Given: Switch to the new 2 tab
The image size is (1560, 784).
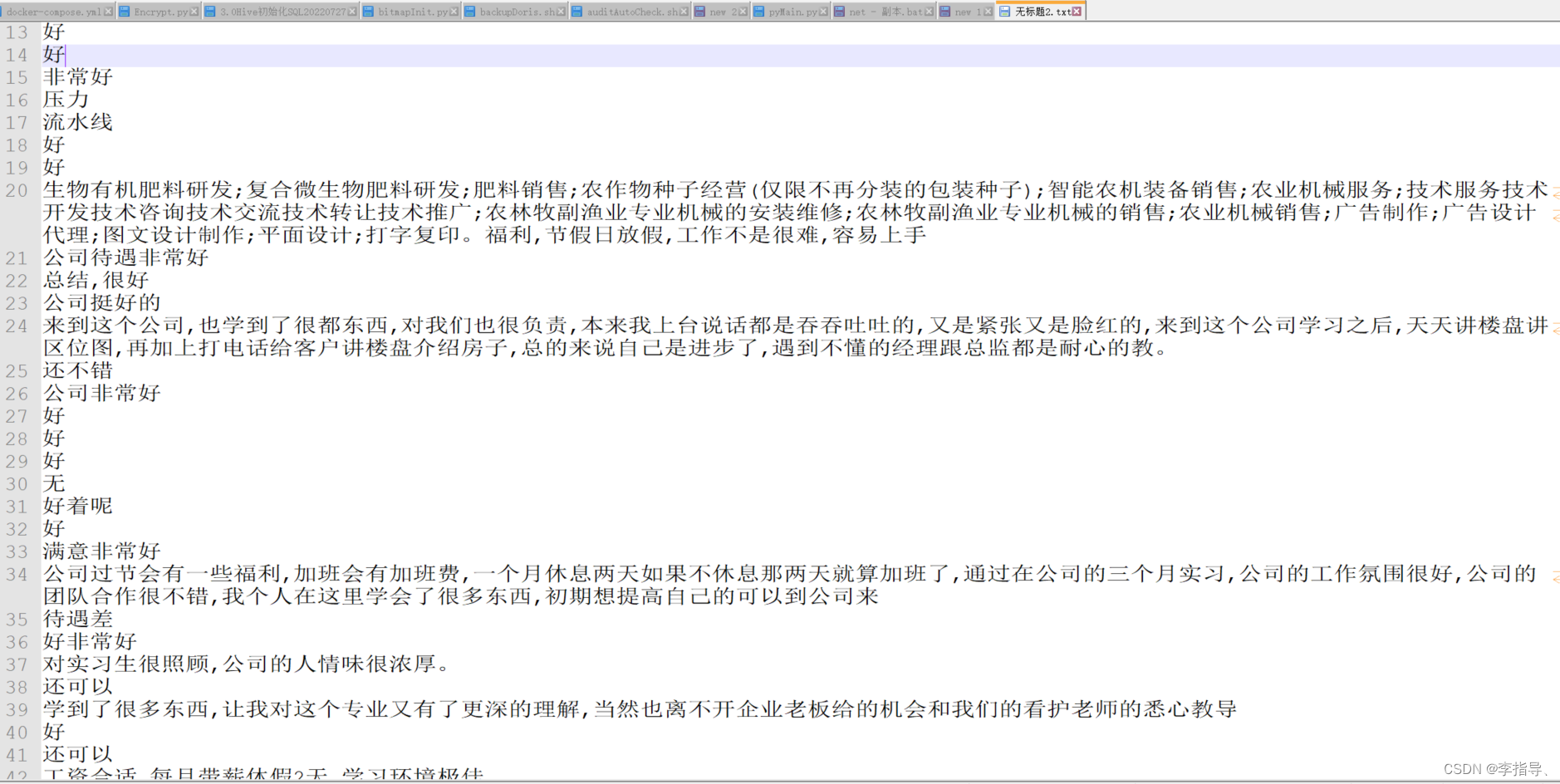Looking at the screenshot, I should coord(722,12).
